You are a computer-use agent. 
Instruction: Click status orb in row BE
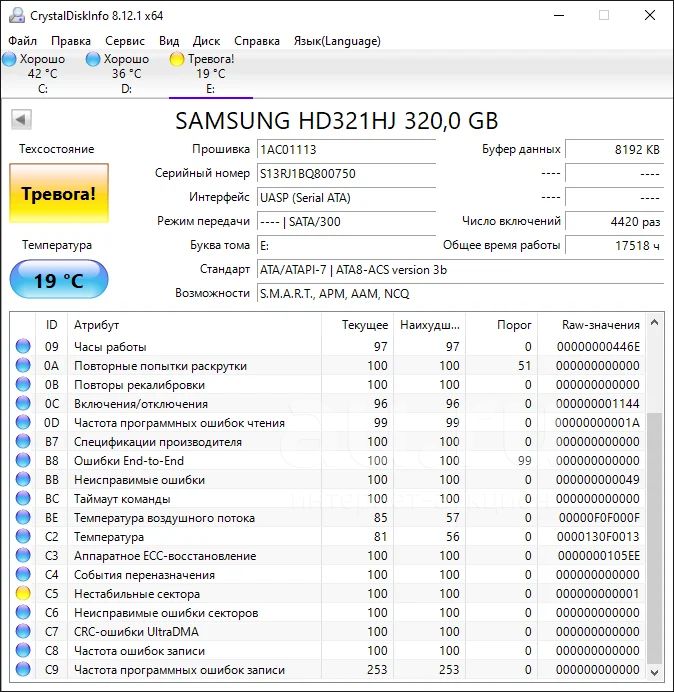pos(23,517)
